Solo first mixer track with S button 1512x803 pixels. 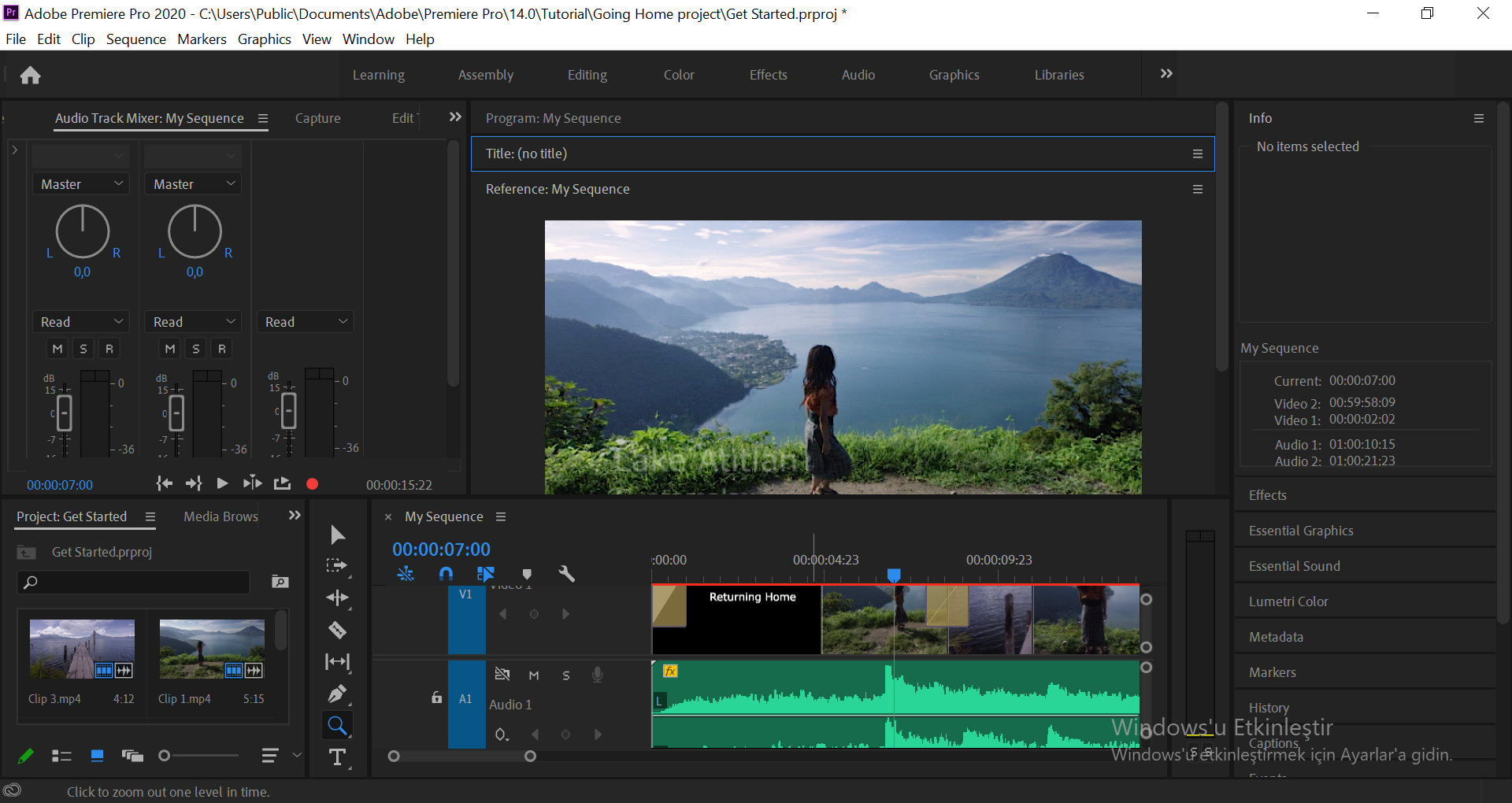click(83, 349)
